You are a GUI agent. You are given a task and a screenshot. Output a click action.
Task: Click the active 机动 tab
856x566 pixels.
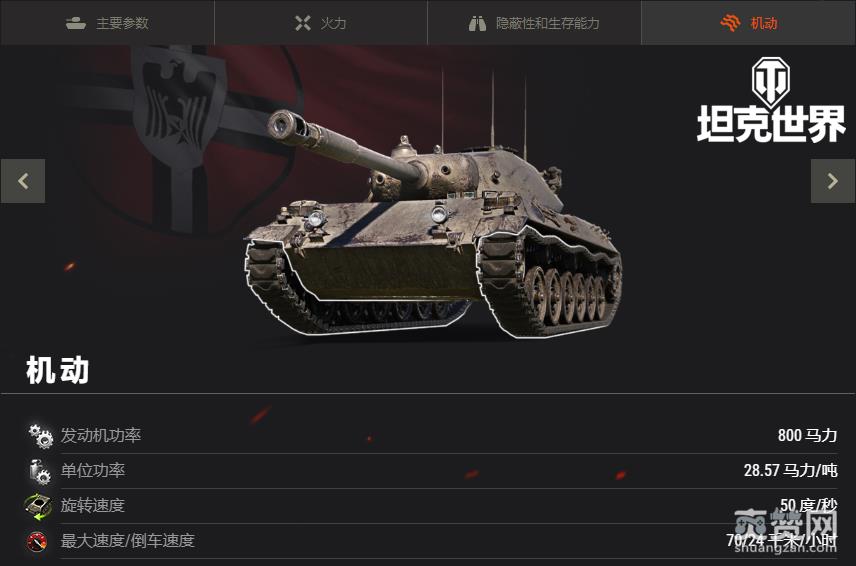(748, 22)
